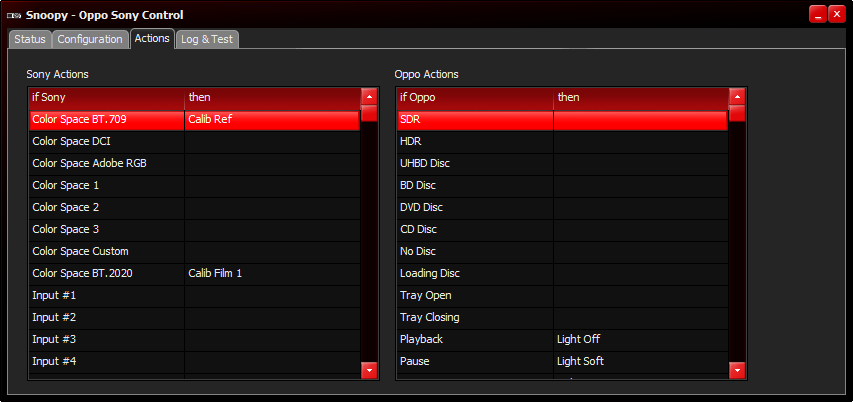Select the Input #1 row
Screen dimensions: 853x402
194,296
